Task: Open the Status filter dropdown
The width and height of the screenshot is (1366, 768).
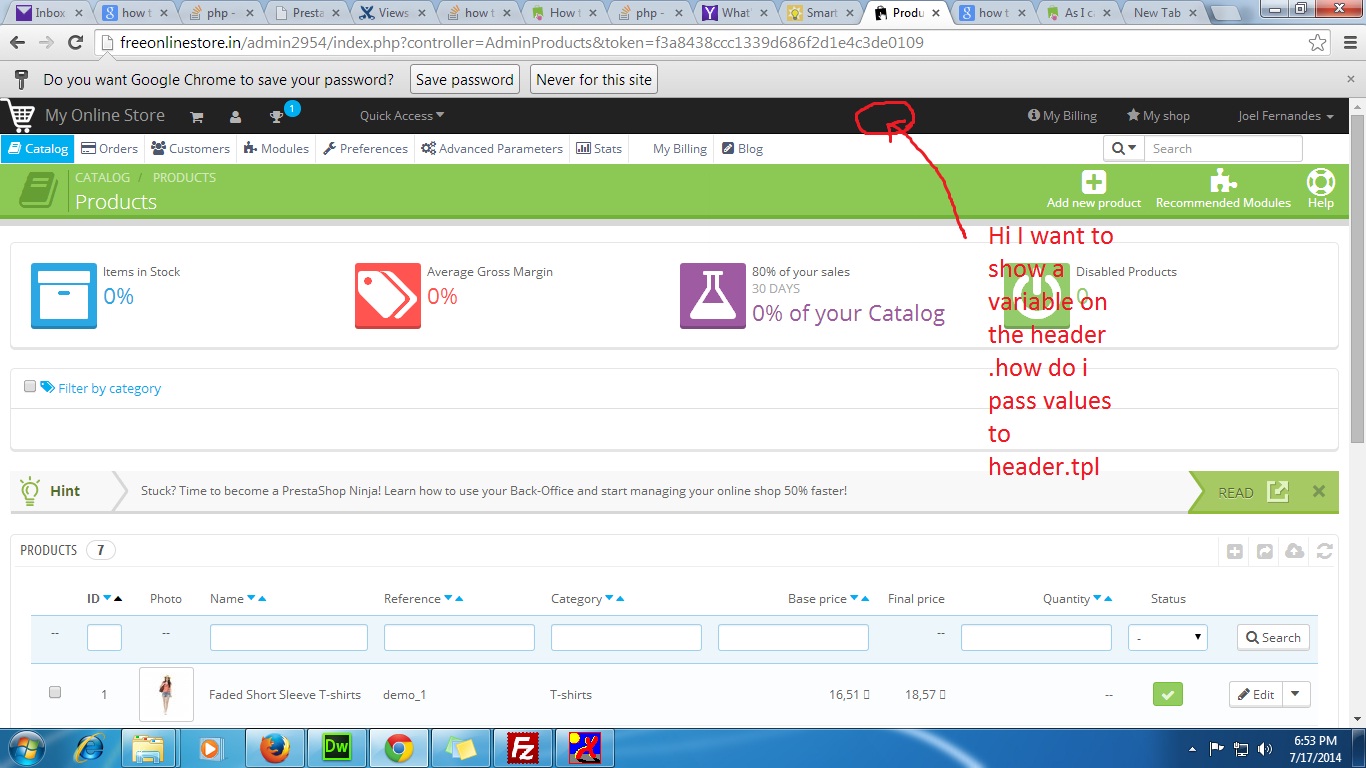Action: coord(1167,637)
